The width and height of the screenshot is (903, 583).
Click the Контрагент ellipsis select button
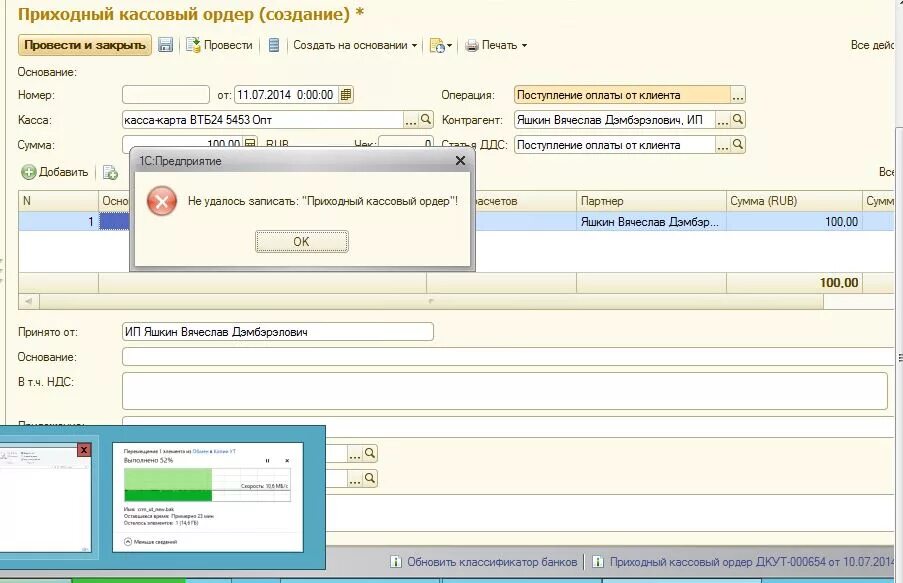pyautogui.click(x=723, y=120)
